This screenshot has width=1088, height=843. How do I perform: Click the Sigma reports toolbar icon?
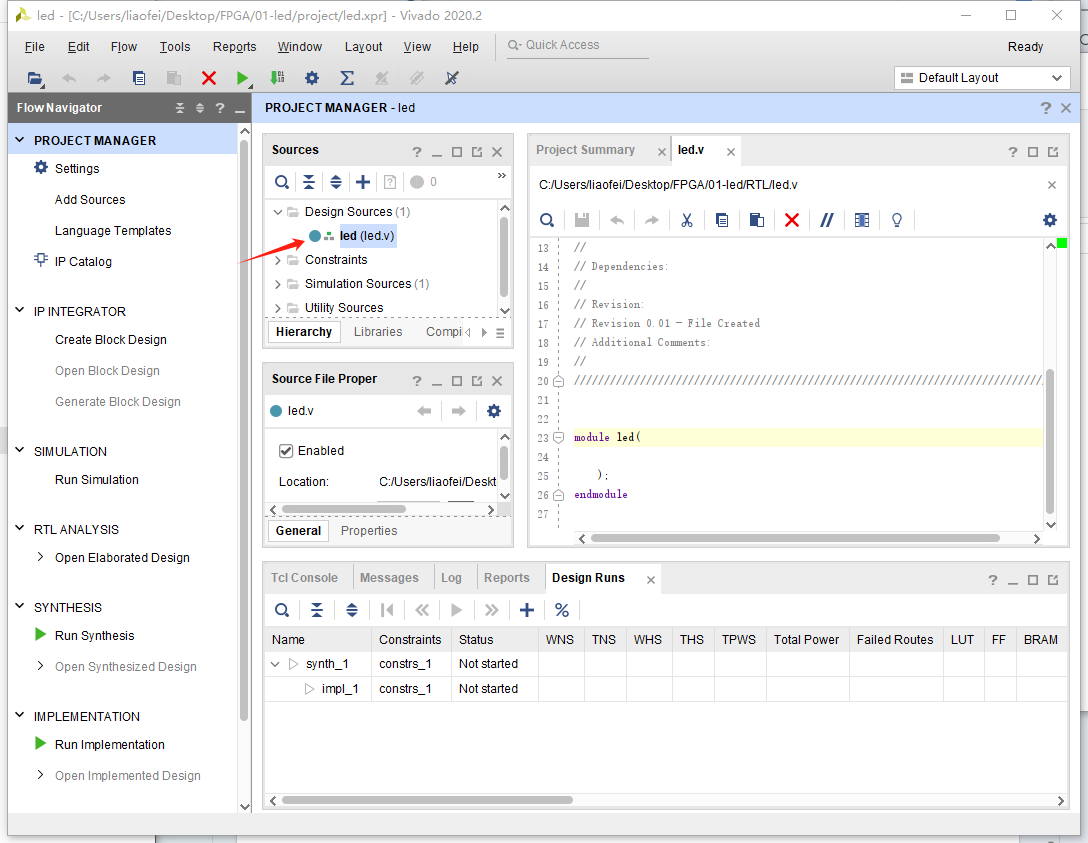pyautogui.click(x=347, y=78)
